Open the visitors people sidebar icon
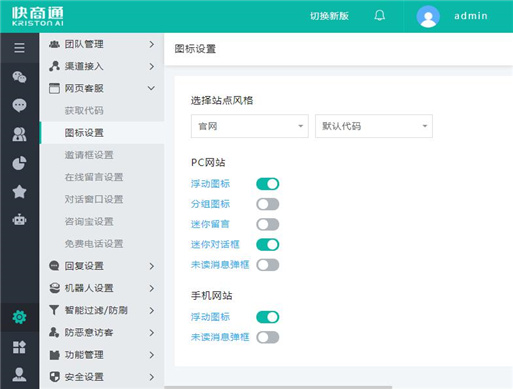 19,134
